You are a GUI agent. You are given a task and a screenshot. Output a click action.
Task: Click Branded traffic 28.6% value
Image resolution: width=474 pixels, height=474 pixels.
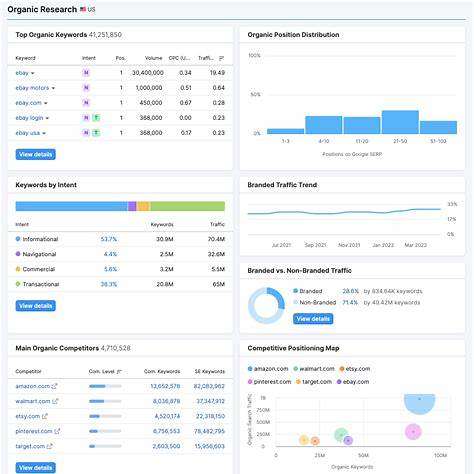coord(350,291)
